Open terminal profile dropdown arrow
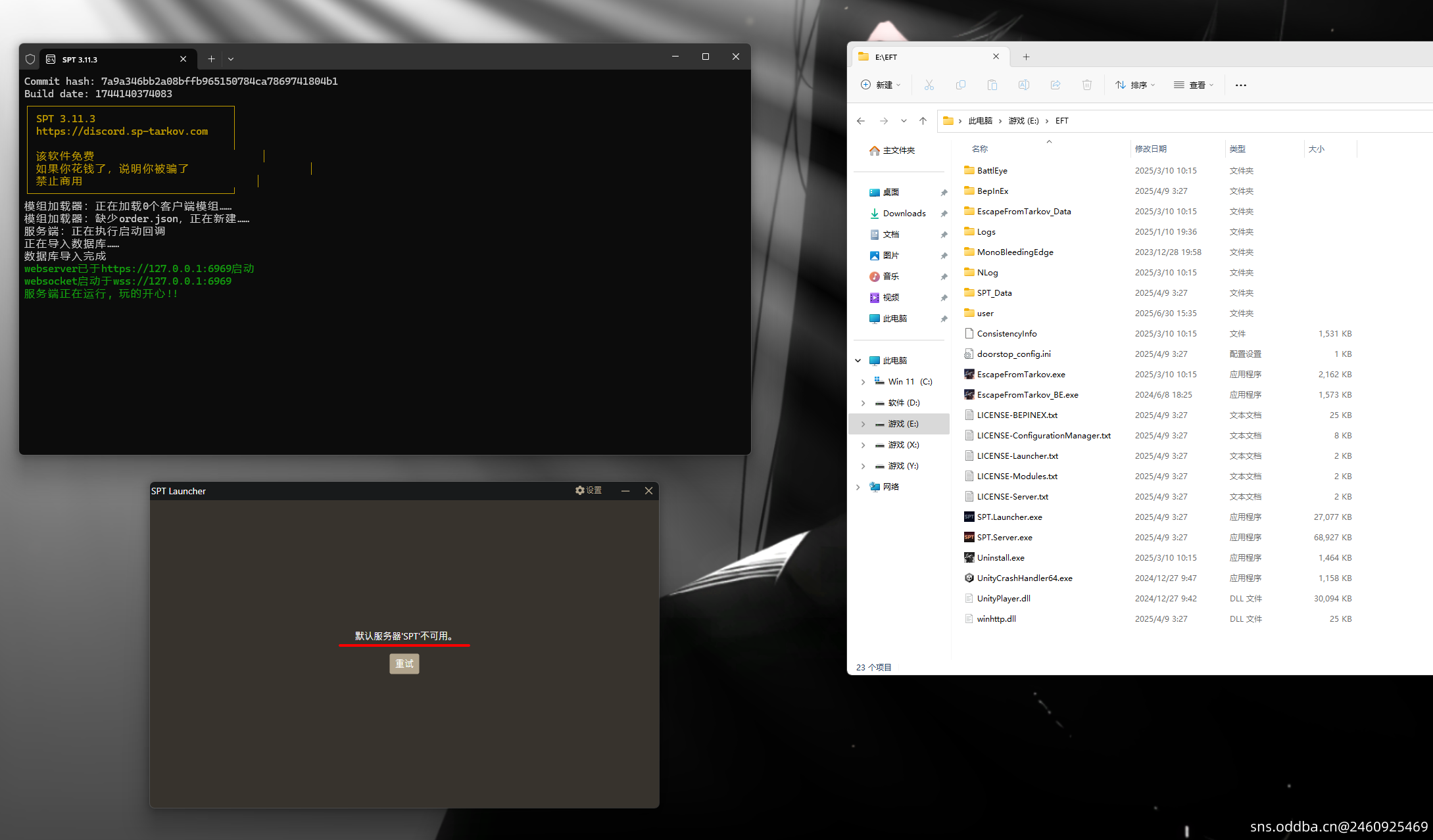Viewport: 1433px width, 840px height. pyautogui.click(x=231, y=59)
